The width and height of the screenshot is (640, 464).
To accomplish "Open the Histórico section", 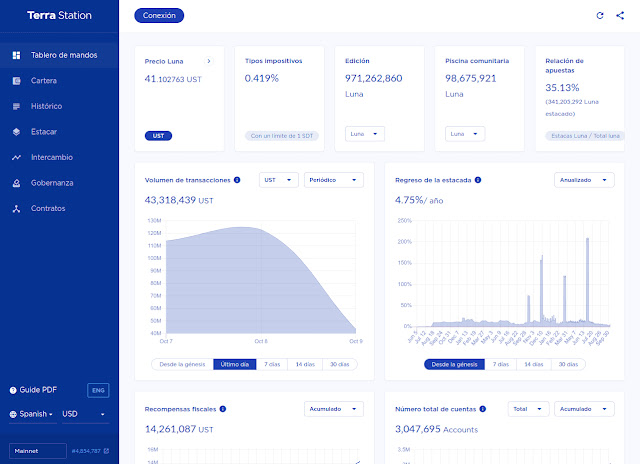I will [59, 107].
